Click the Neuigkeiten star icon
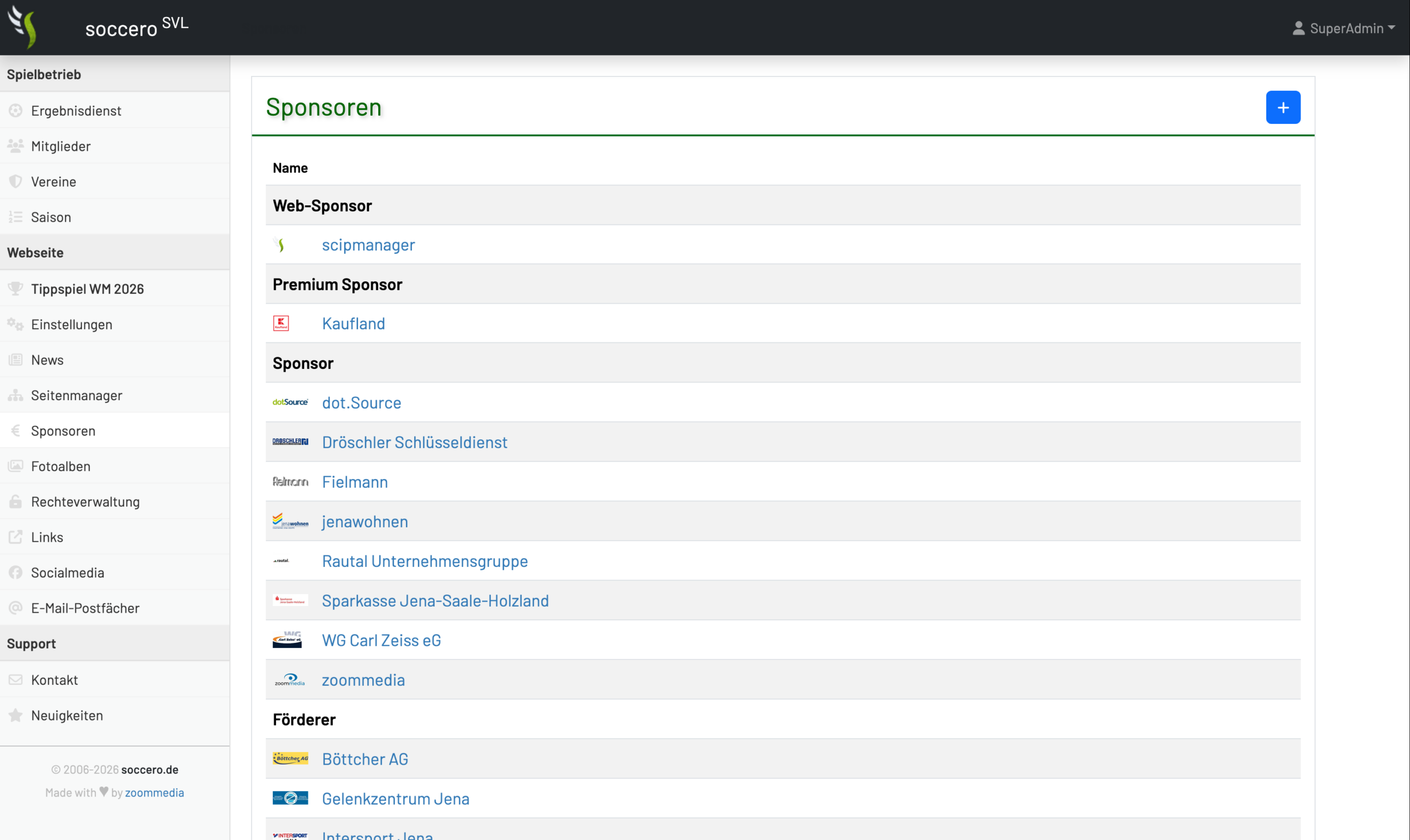The width and height of the screenshot is (1410, 840). coord(16,716)
